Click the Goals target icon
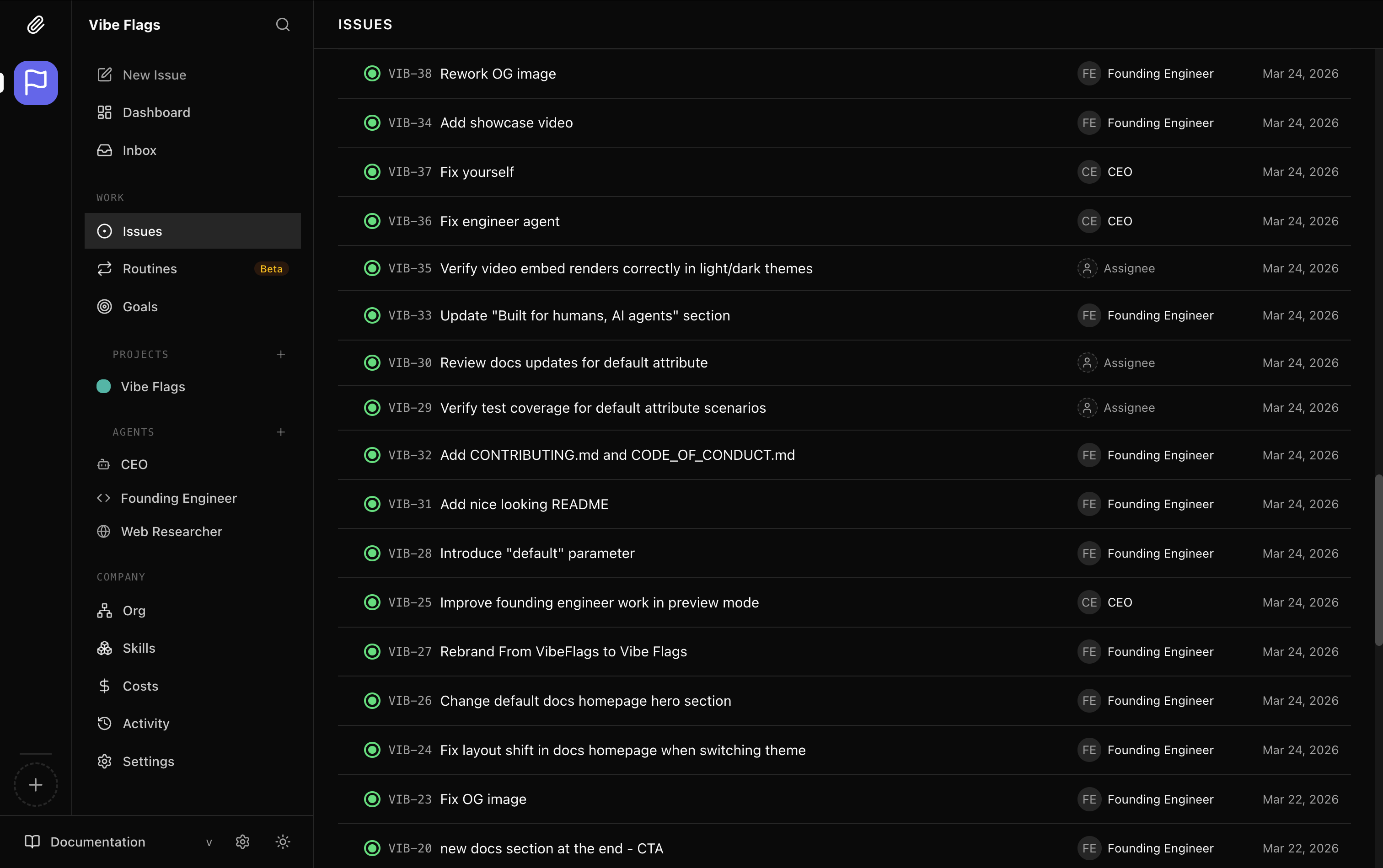The width and height of the screenshot is (1383, 868). coord(104,306)
